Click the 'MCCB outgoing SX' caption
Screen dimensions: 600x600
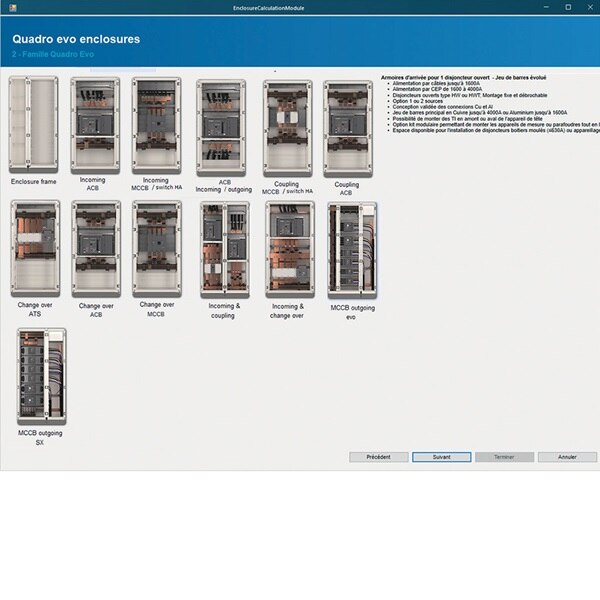tap(40, 438)
